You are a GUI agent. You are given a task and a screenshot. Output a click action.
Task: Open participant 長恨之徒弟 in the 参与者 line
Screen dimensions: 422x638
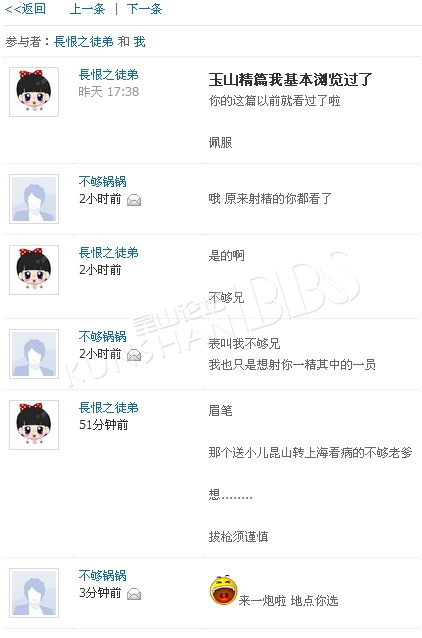coord(84,42)
